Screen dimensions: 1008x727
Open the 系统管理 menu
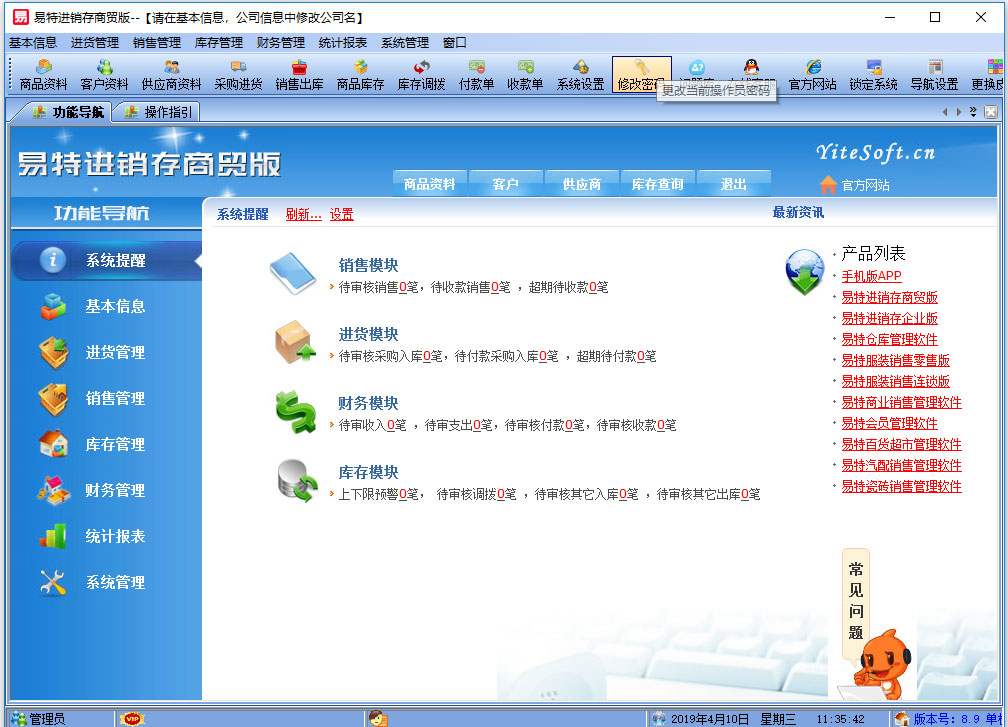click(x=404, y=42)
